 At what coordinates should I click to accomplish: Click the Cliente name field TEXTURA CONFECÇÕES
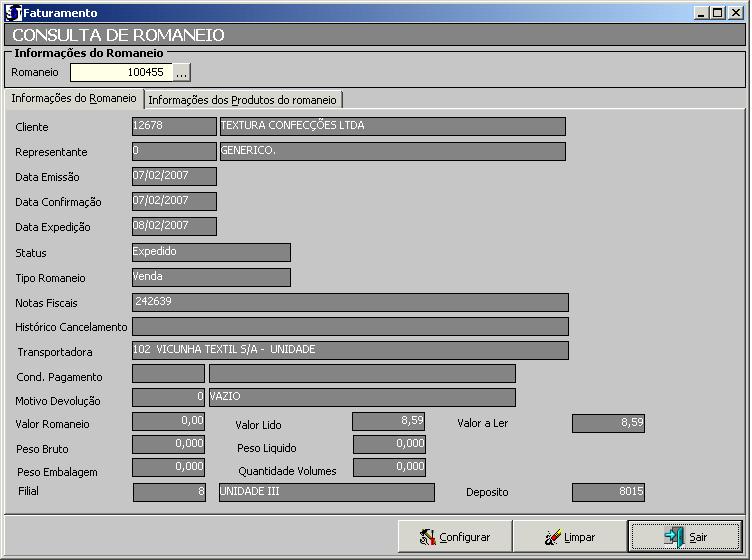[x=392, y=126]
